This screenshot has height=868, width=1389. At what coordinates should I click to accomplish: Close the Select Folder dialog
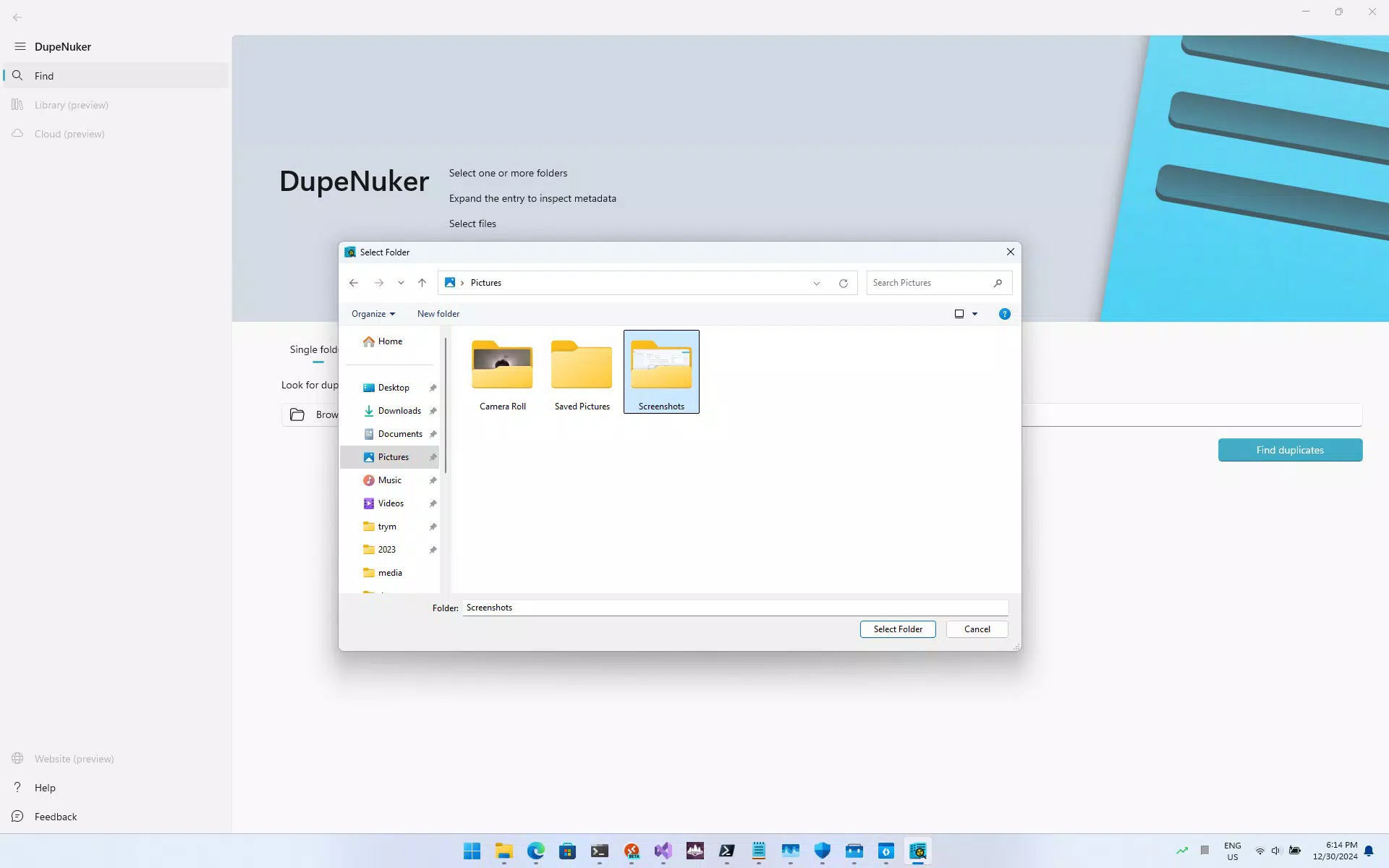1010,252
